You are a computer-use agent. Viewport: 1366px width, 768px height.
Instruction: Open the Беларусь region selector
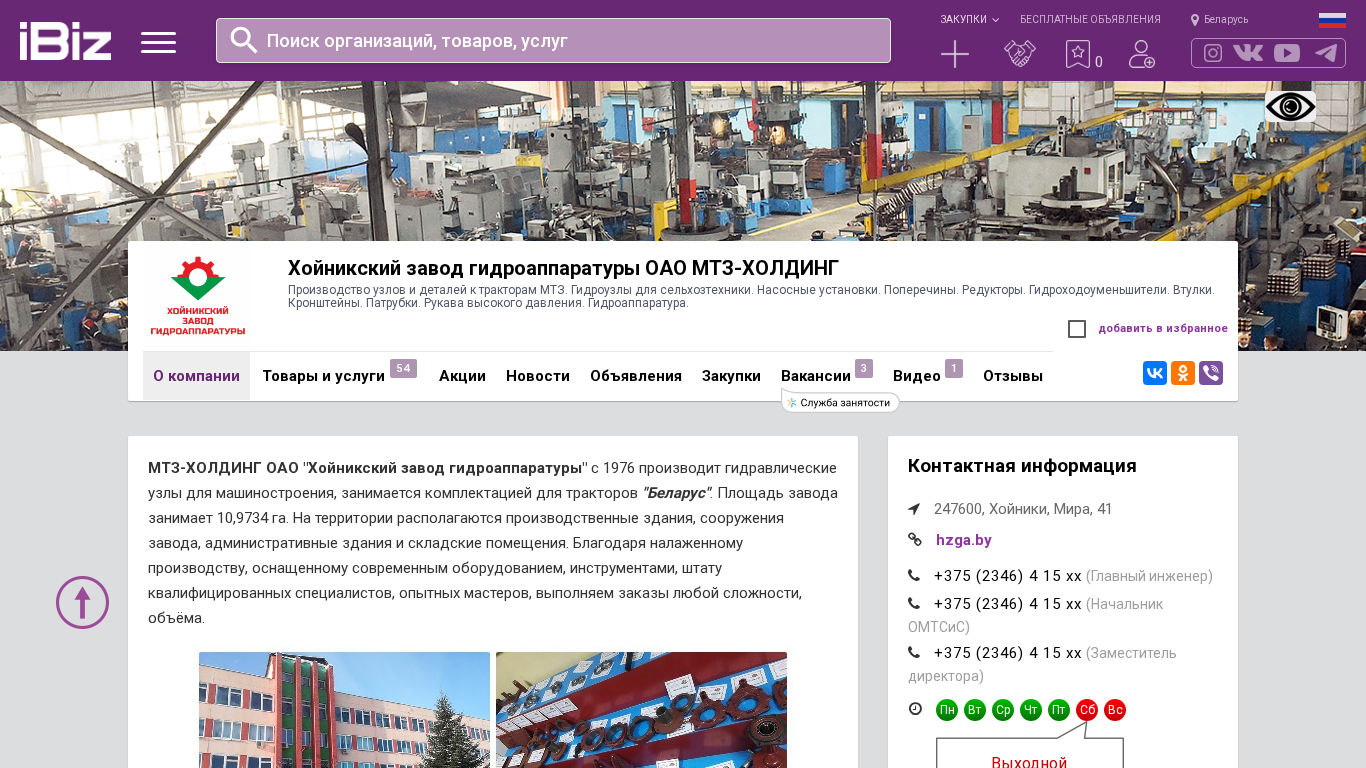pos(1219,19)
